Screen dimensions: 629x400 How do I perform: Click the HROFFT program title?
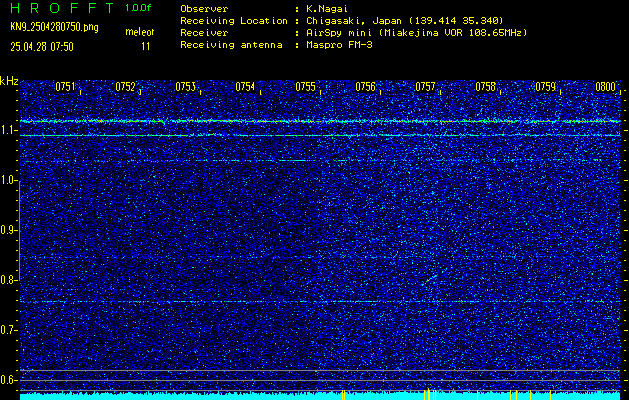point(62,8)
